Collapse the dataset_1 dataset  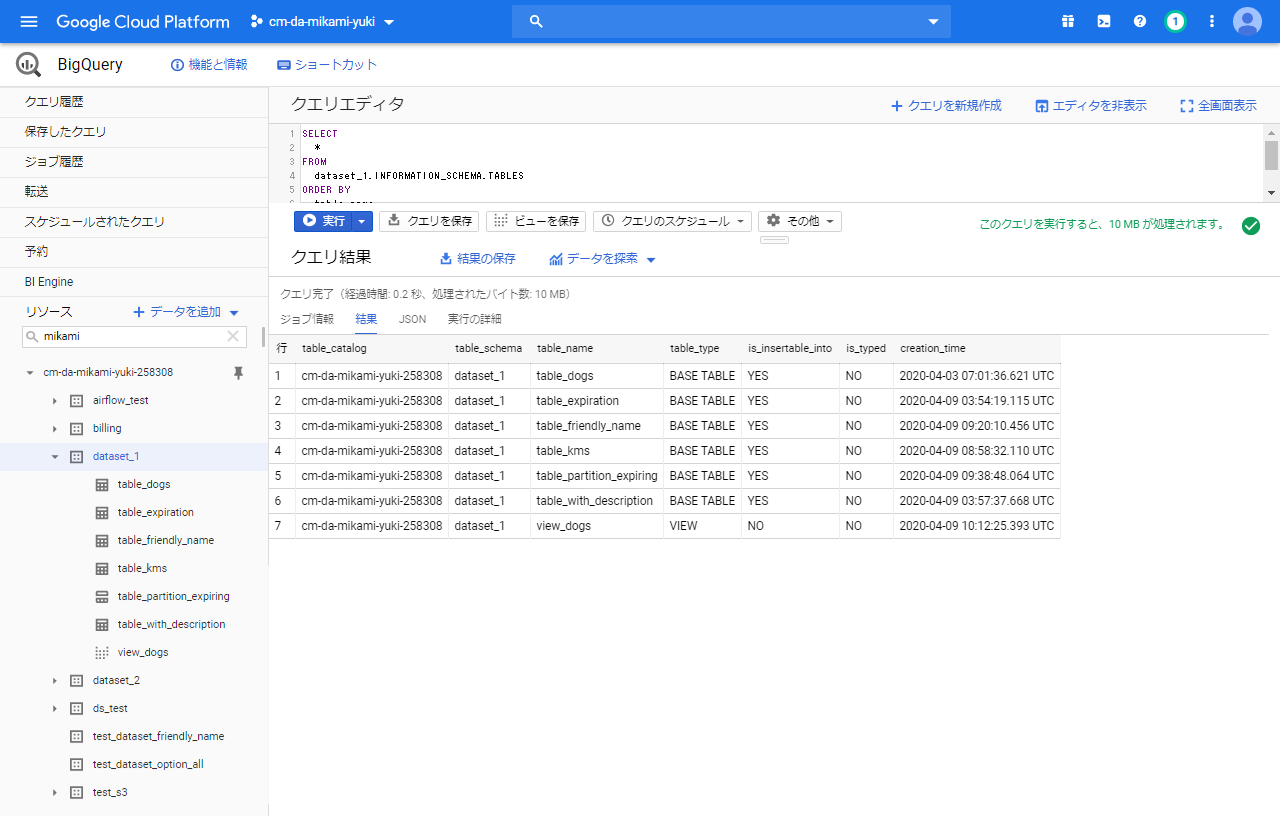tap(55, 455)
